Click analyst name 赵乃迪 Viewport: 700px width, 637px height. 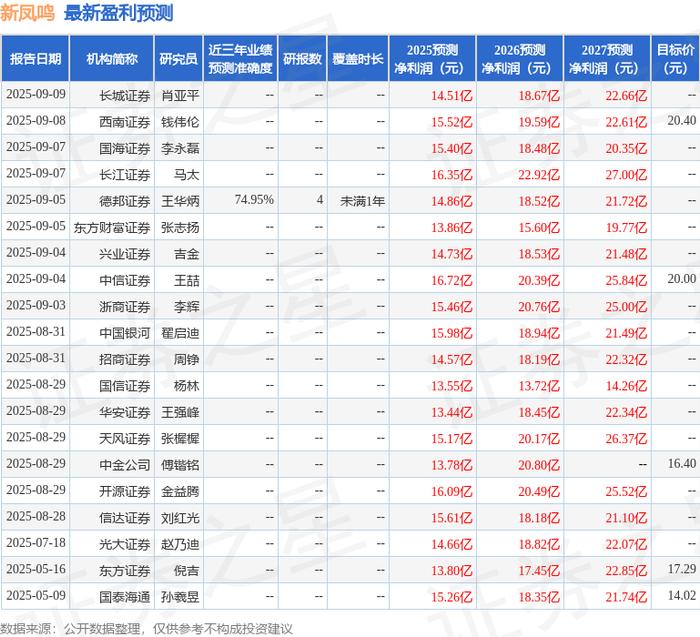180,544
